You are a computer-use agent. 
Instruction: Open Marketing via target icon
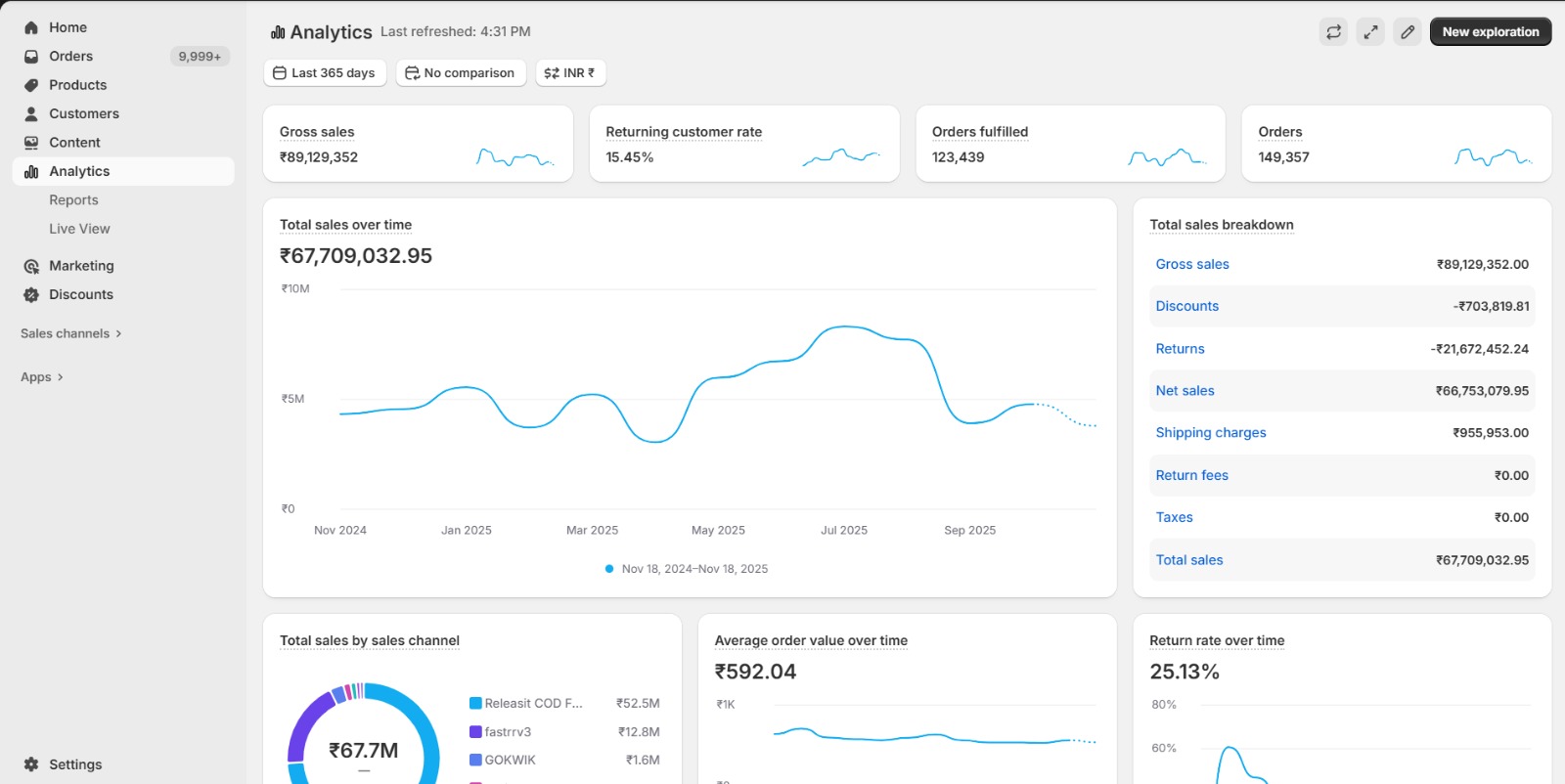31,266
